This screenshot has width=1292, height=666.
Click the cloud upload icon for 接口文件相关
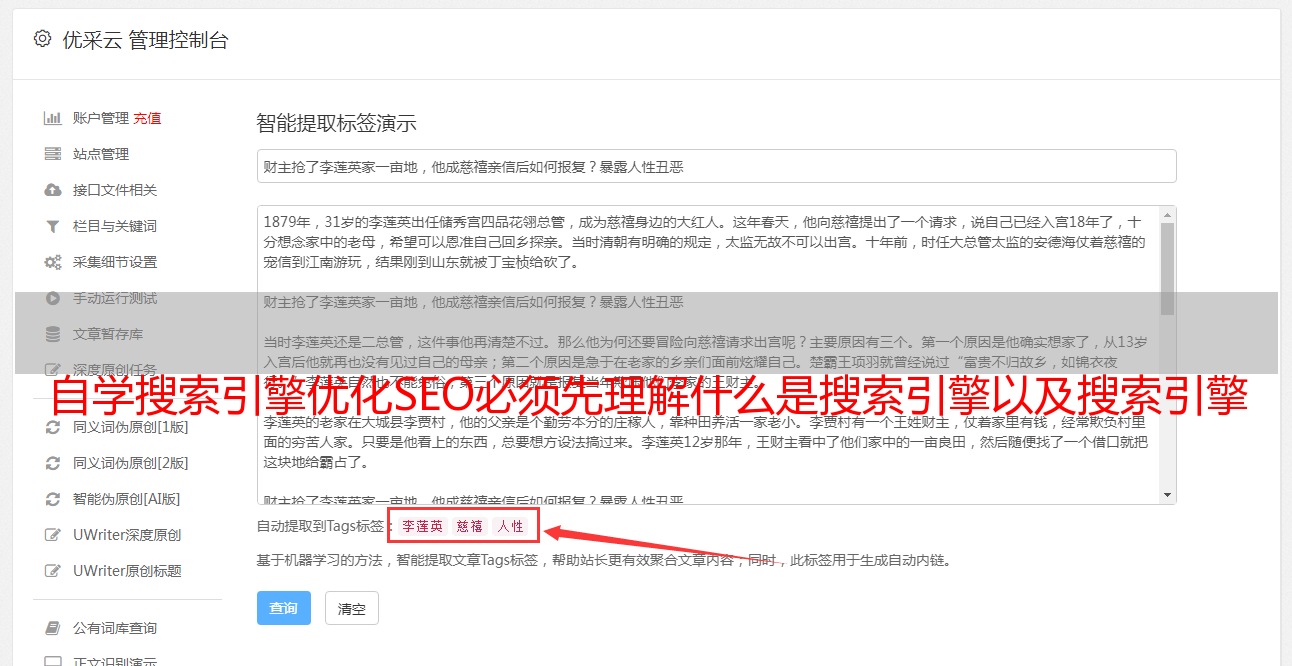click(x=53, y=190)
